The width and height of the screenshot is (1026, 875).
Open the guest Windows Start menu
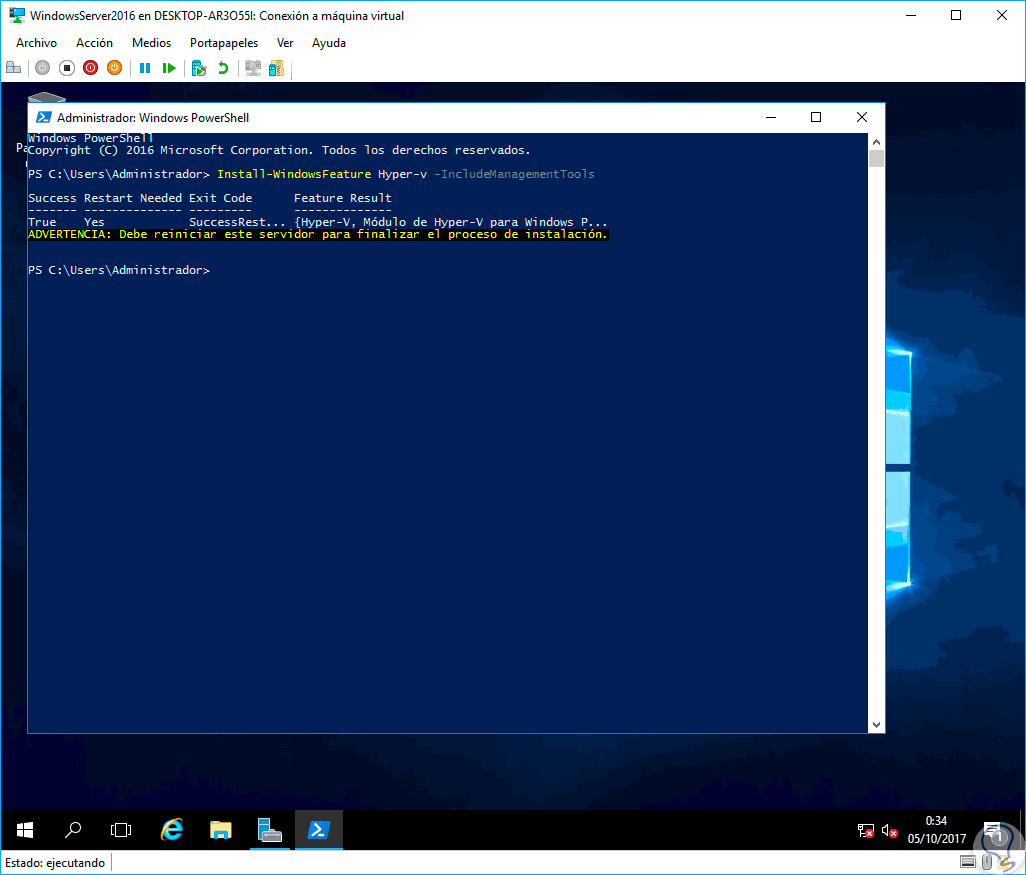pyautogui.click(x=25, y=830)
